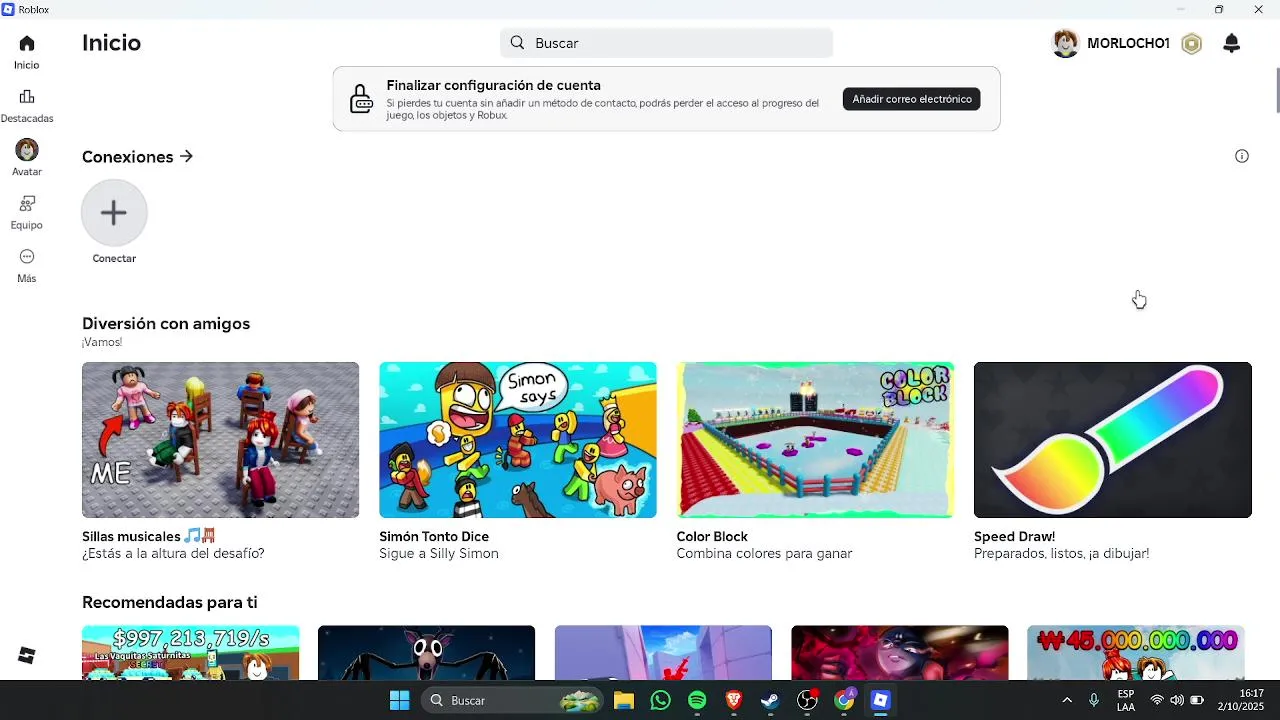Open Equipo section in sidebar
Viewport: 1280px width, 720px height.
coord(27,204)
